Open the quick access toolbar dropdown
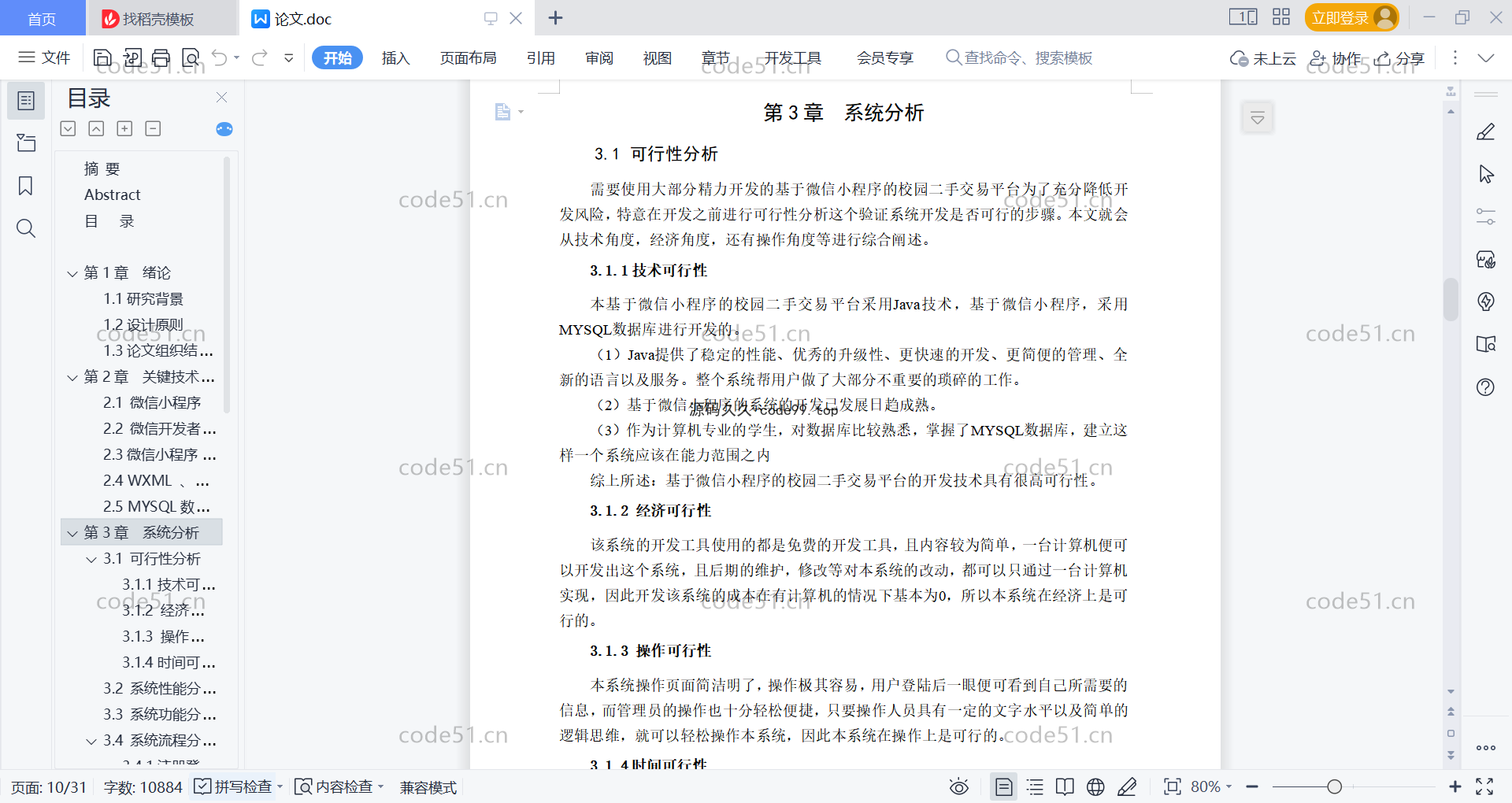Screen dimensions: 1512x803 click(x=289, y=57)
